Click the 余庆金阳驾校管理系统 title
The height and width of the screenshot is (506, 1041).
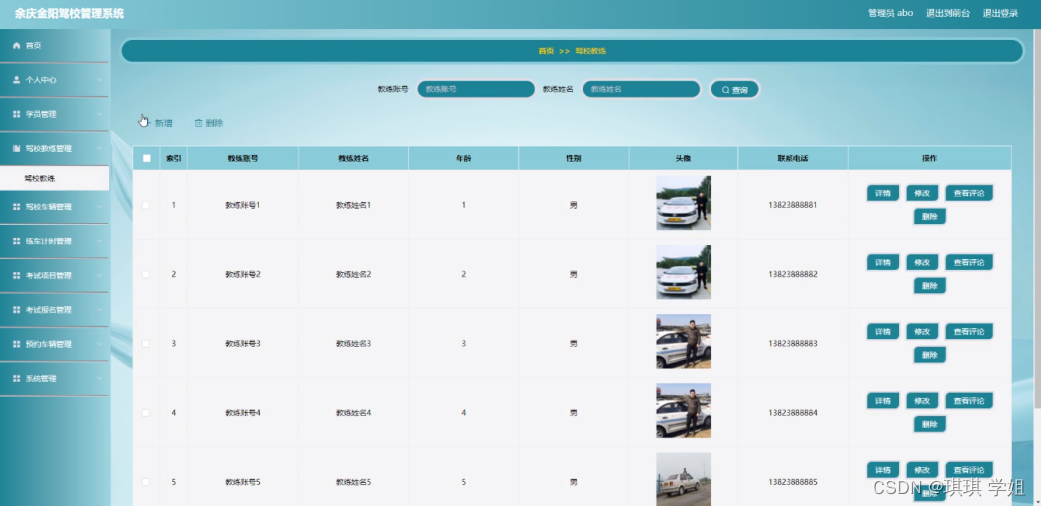tap(69, 13)
